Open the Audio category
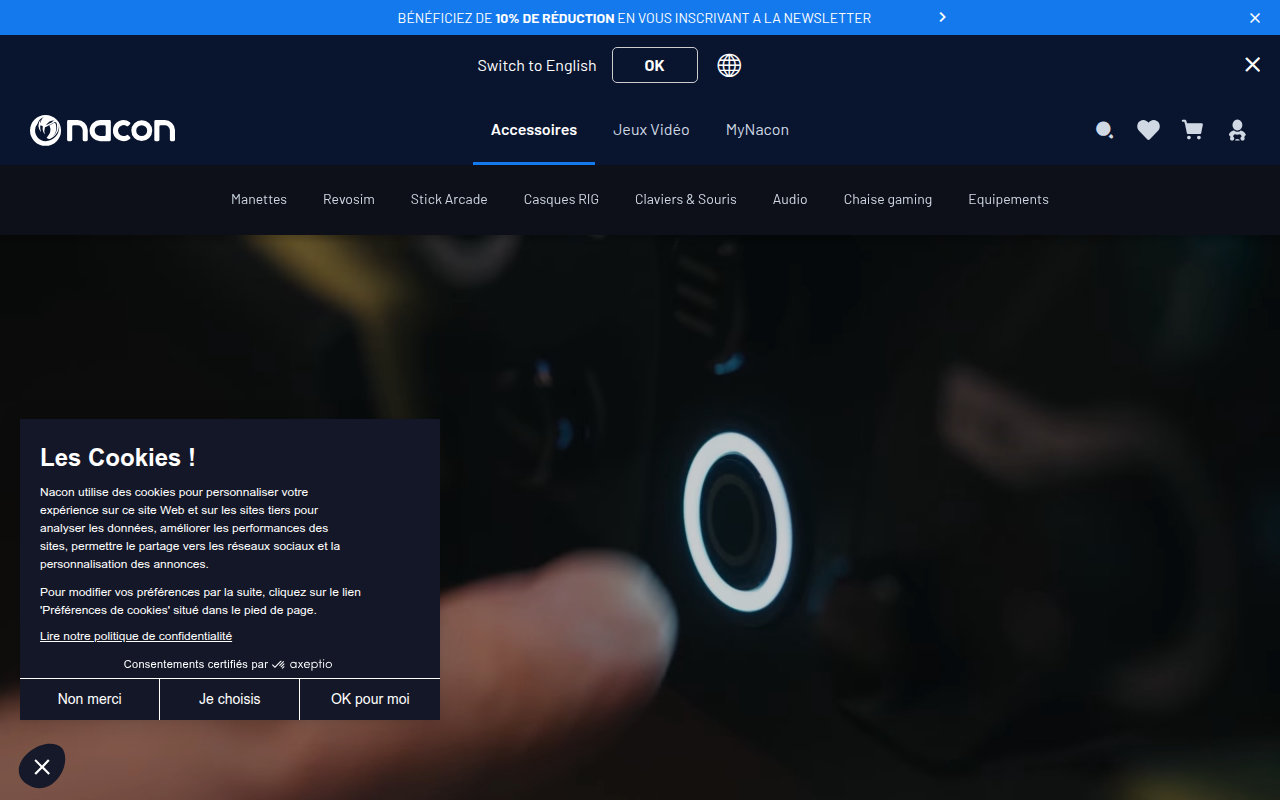 (790, 199)
